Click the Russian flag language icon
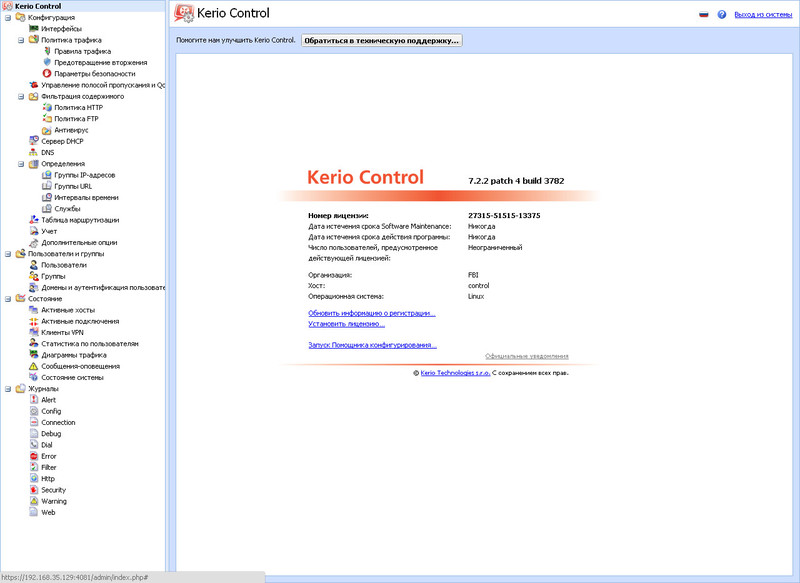The image size is (800, 583). pos(704,14)
